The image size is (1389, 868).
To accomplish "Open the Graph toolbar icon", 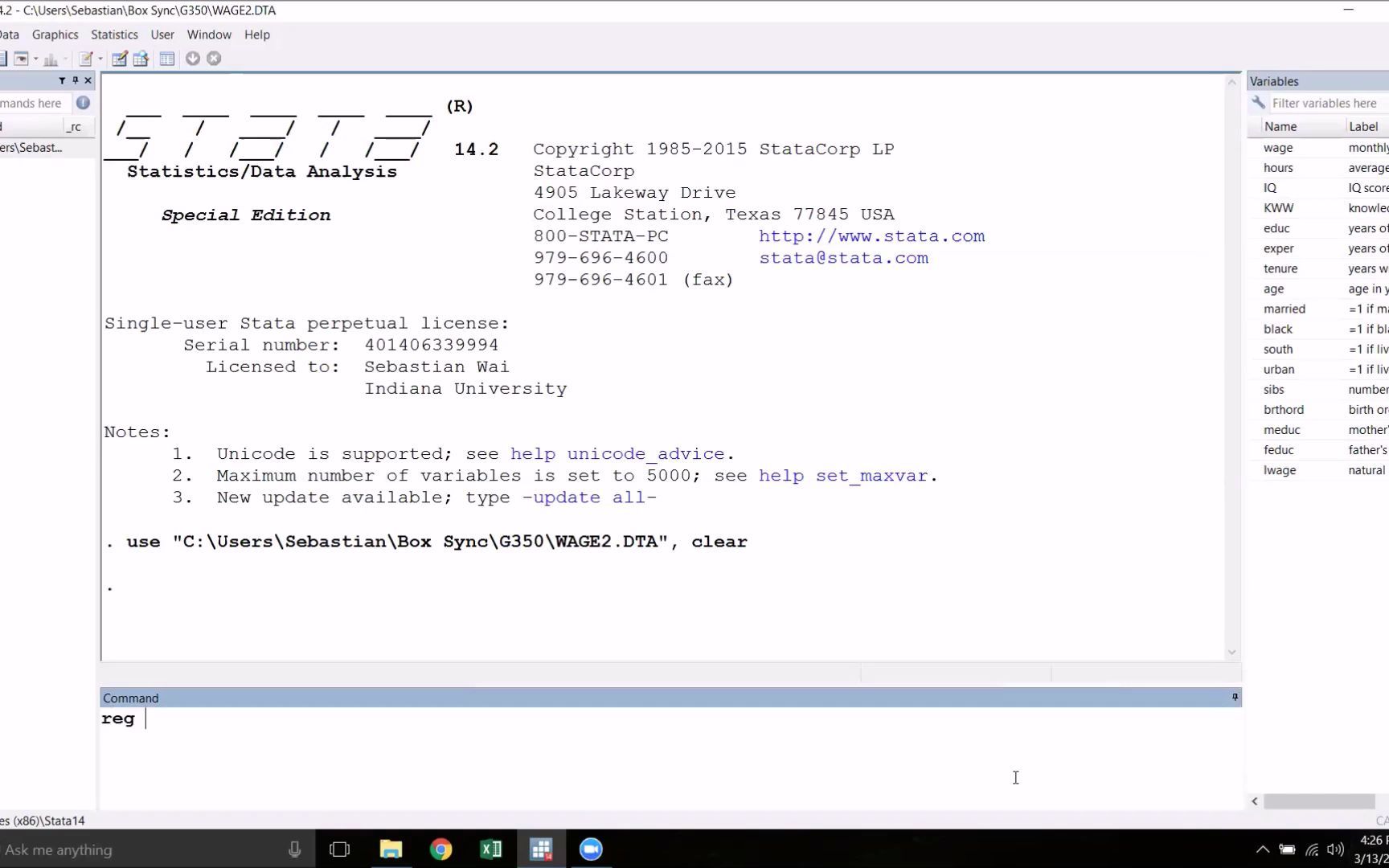I will (51, 59).
